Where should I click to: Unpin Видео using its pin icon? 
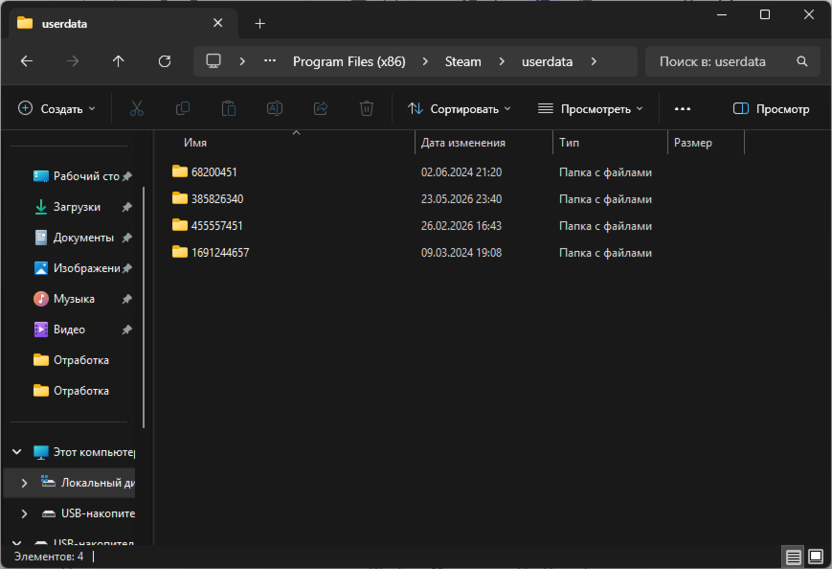pyautogui.click(x=127, y=330)
